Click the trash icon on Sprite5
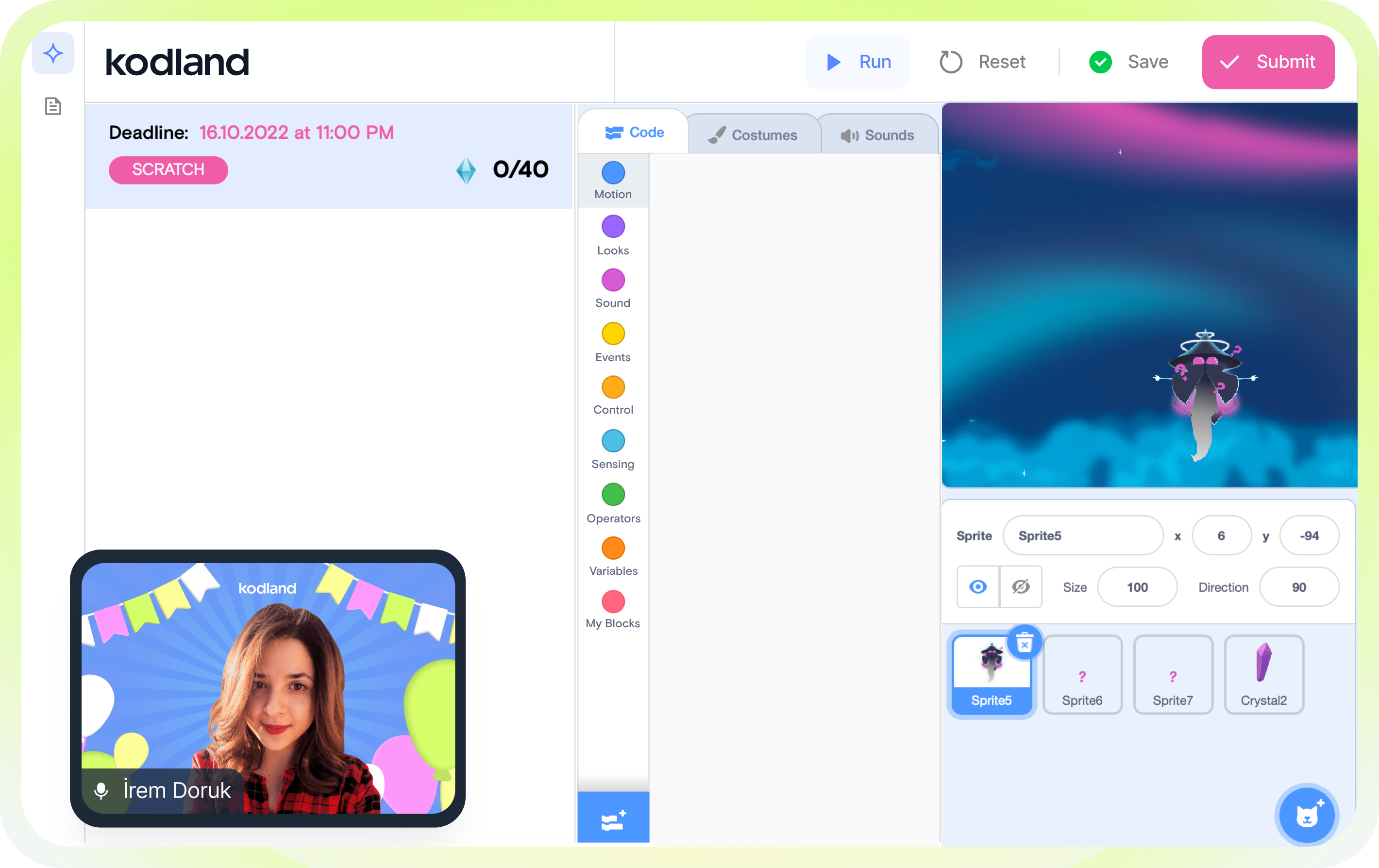 (1024, 644)
